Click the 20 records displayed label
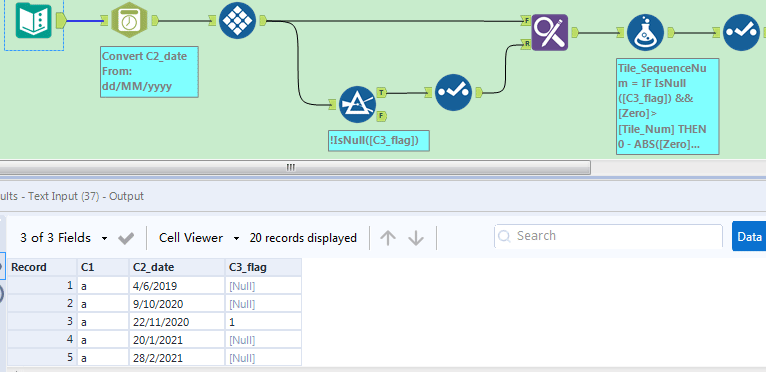The width and height of the screenshot is (766, 372). coord(303,238)
